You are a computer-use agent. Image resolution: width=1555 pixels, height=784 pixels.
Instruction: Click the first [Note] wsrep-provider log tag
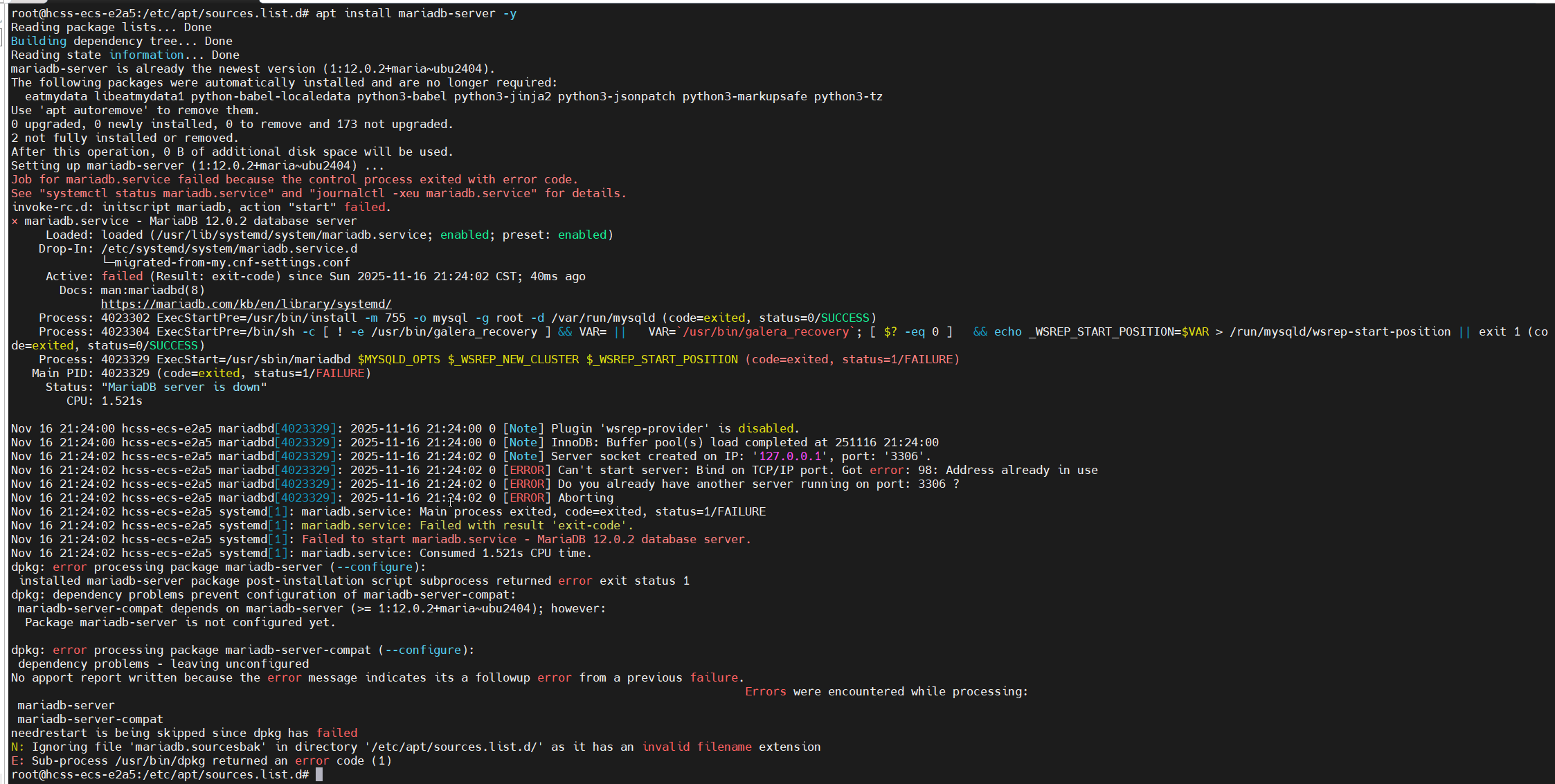click(523, 428)
